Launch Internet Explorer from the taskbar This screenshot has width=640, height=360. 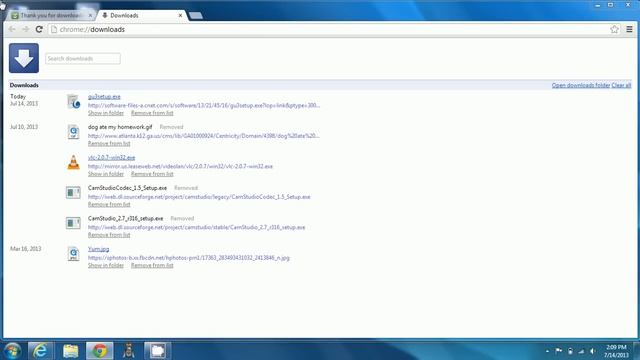(40, 351)
